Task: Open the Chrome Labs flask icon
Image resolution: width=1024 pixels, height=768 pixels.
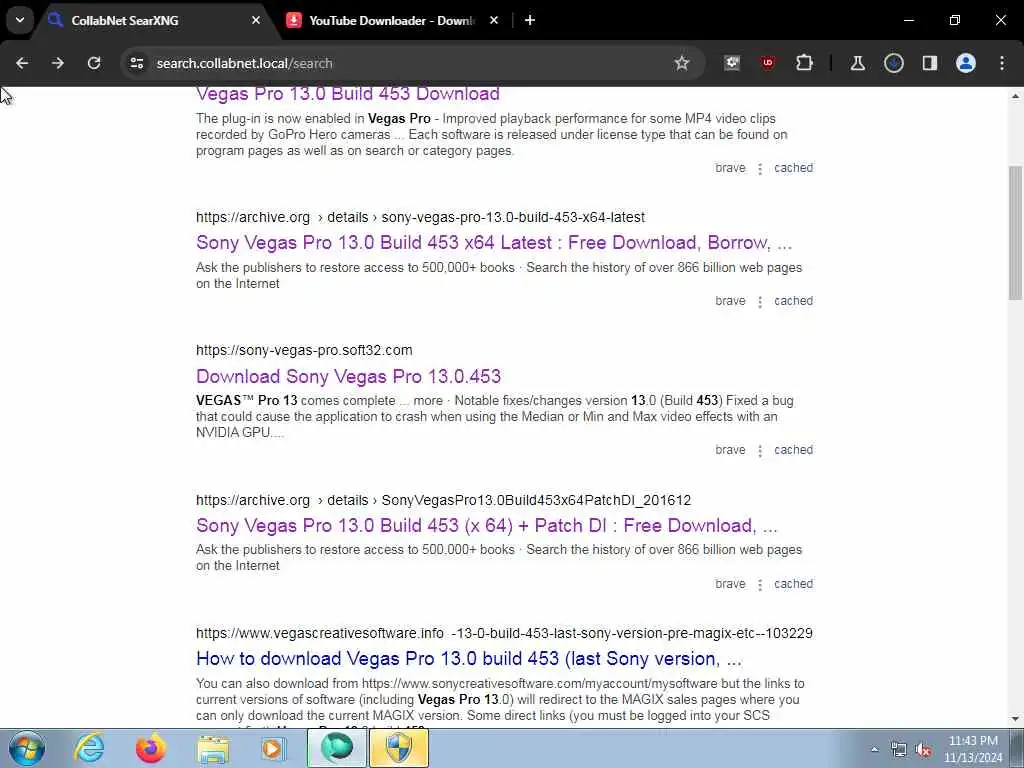Action: click(857, 63)
